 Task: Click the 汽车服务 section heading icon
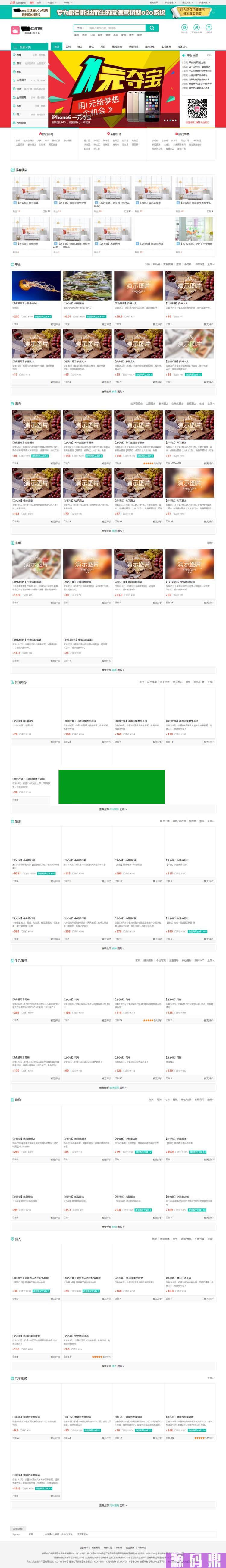pos(11,1378)
